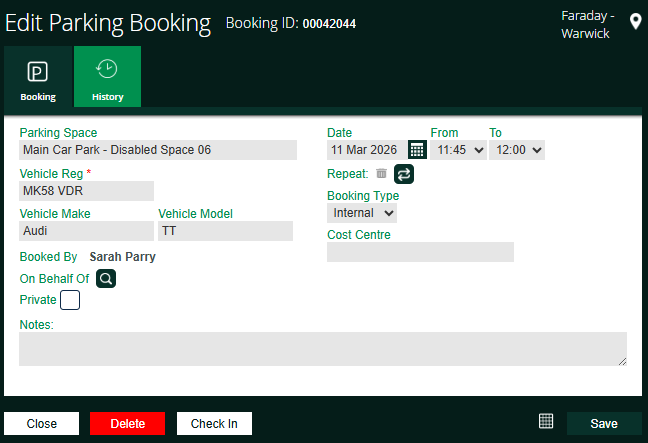This screenshot has width=648, height=443.
Task: Toggle the Private checkbox
Action: click(x=70, y=299)
